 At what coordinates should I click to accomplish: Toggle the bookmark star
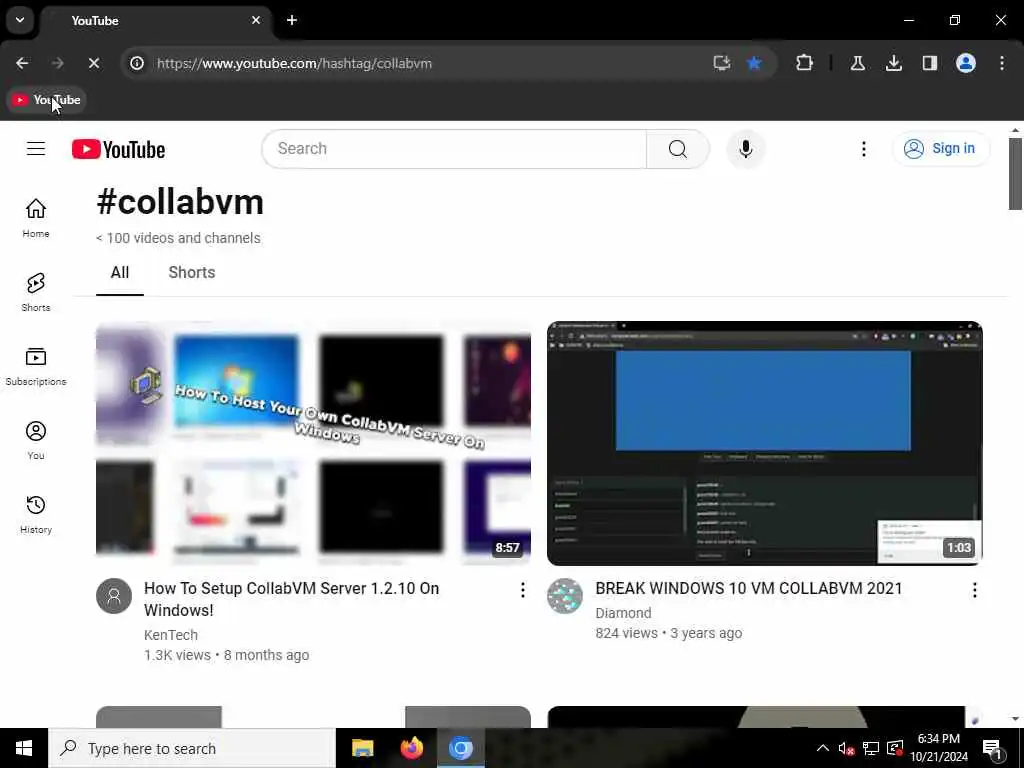pyautogui.click(x=754, y=63)
